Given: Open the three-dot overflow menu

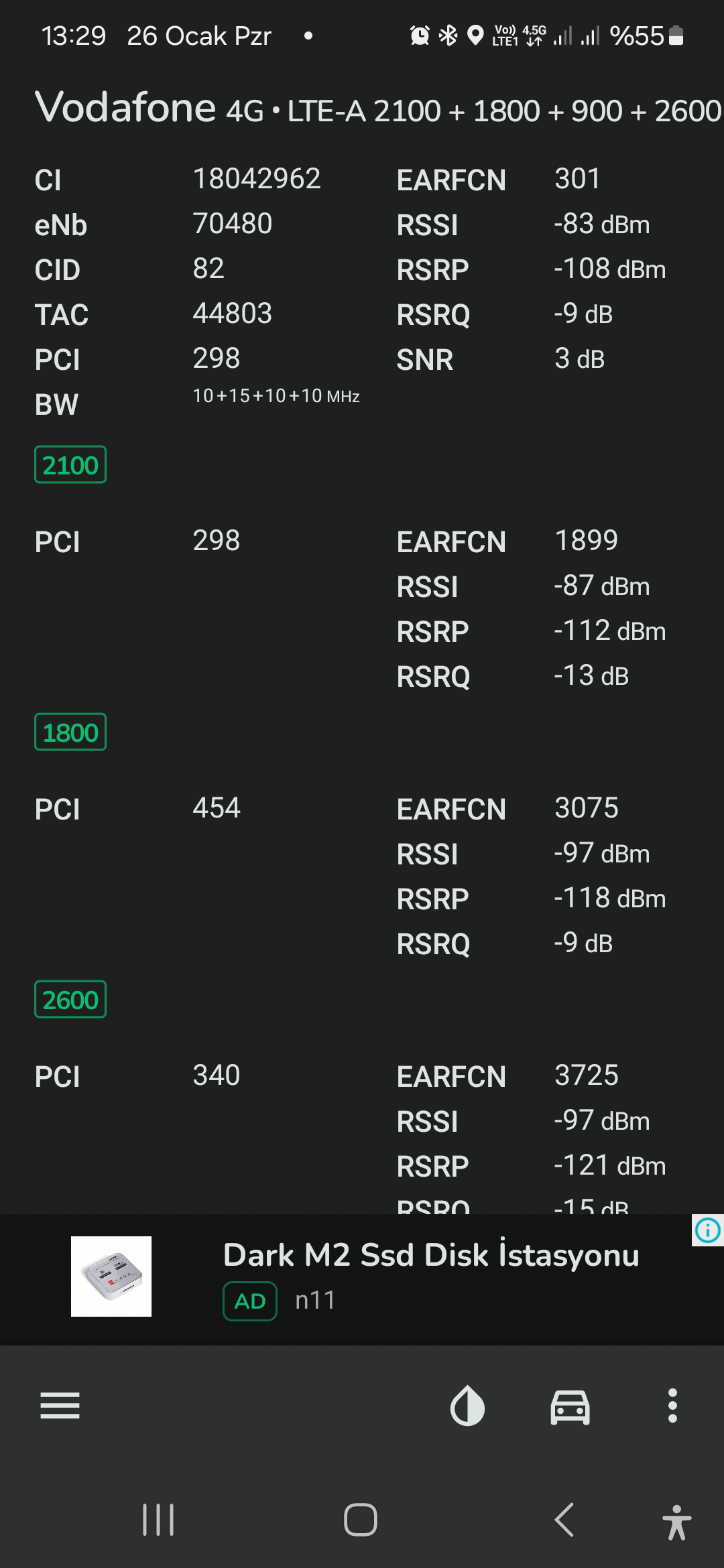Looking at the screenshot, I should (x=672, y=1405).
